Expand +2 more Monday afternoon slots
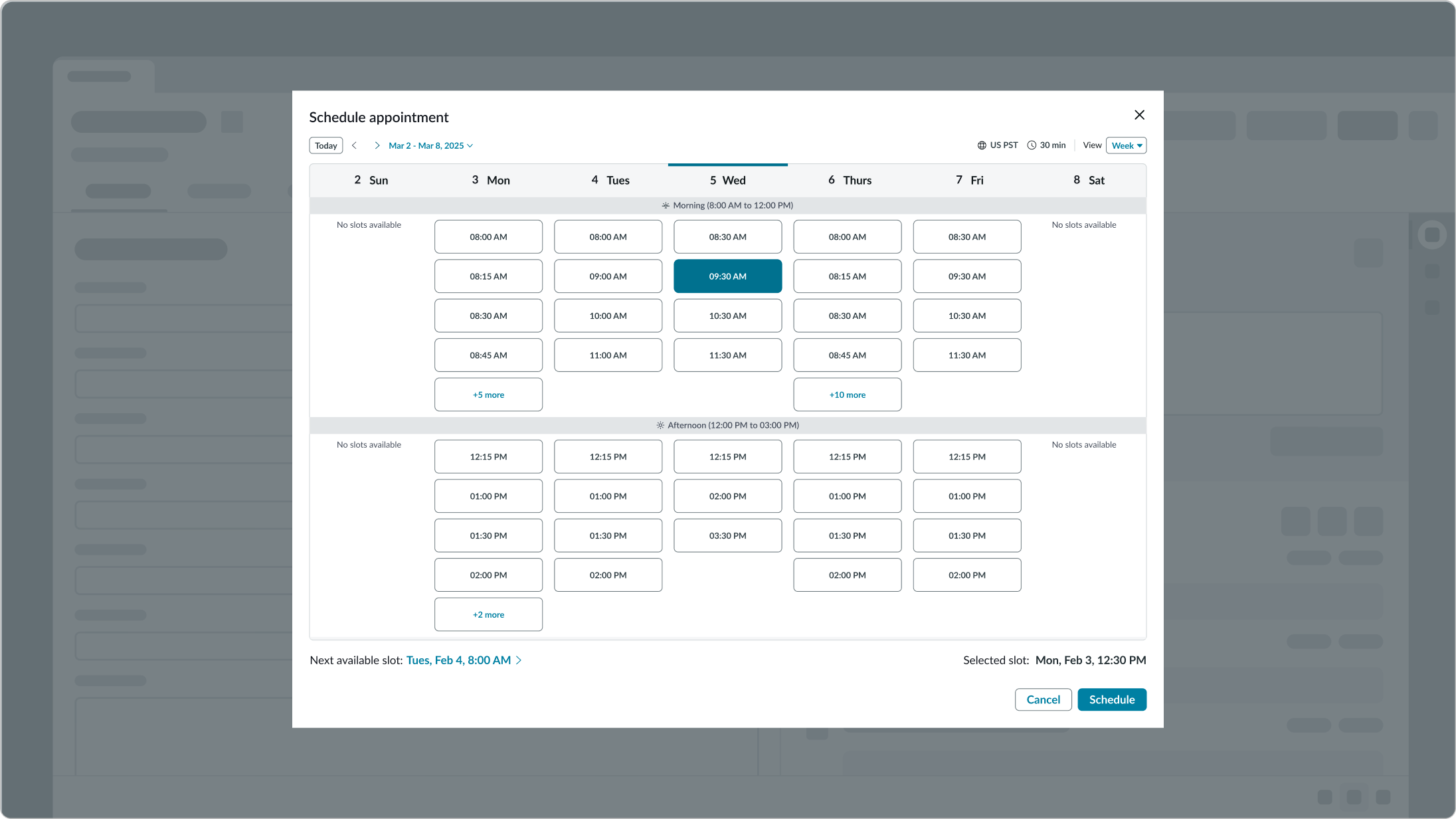The height and width of the screenshot is (819, 1456). [x=488, y=614]
